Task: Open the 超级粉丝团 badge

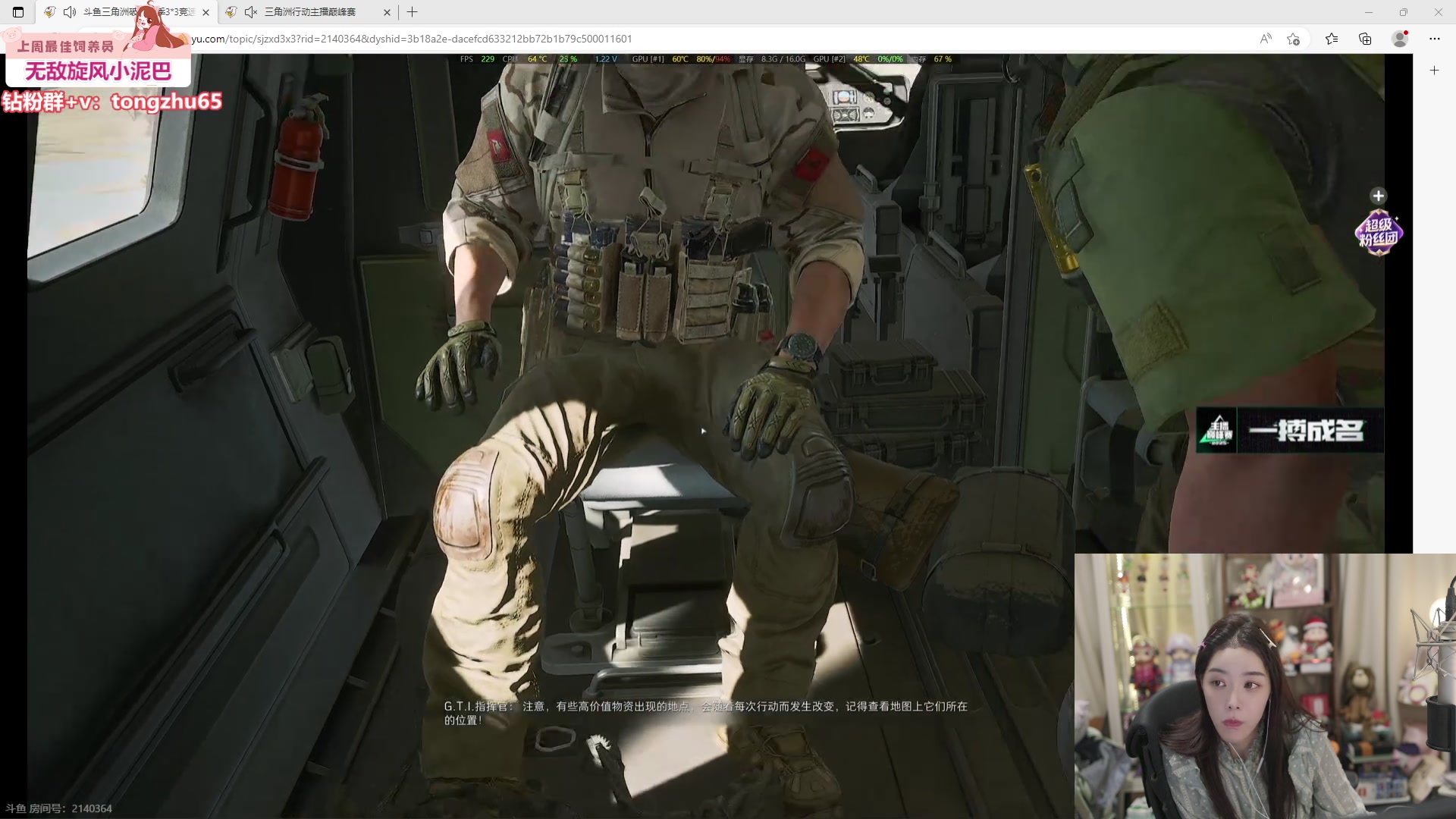Action: click(x=1379, y=232)
